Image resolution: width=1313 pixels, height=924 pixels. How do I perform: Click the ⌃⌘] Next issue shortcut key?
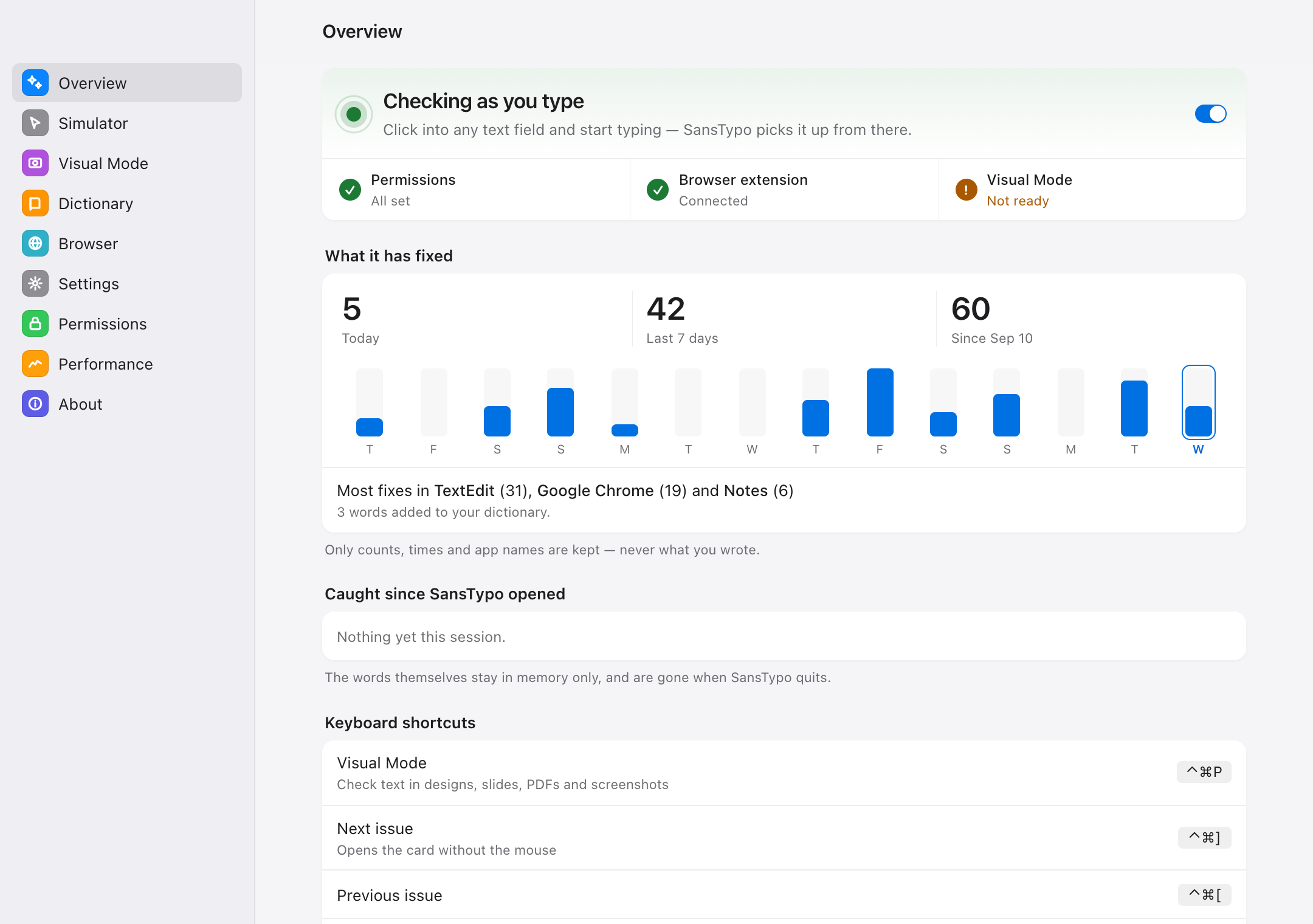1204,838
